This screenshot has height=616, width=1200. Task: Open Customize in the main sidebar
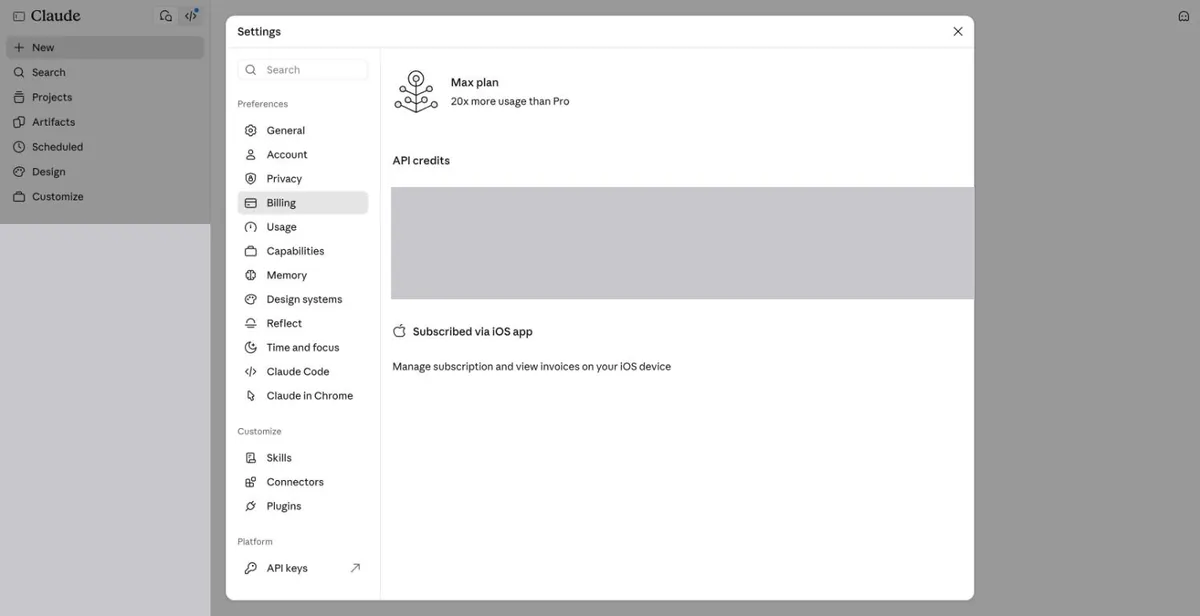pos(105,197)
